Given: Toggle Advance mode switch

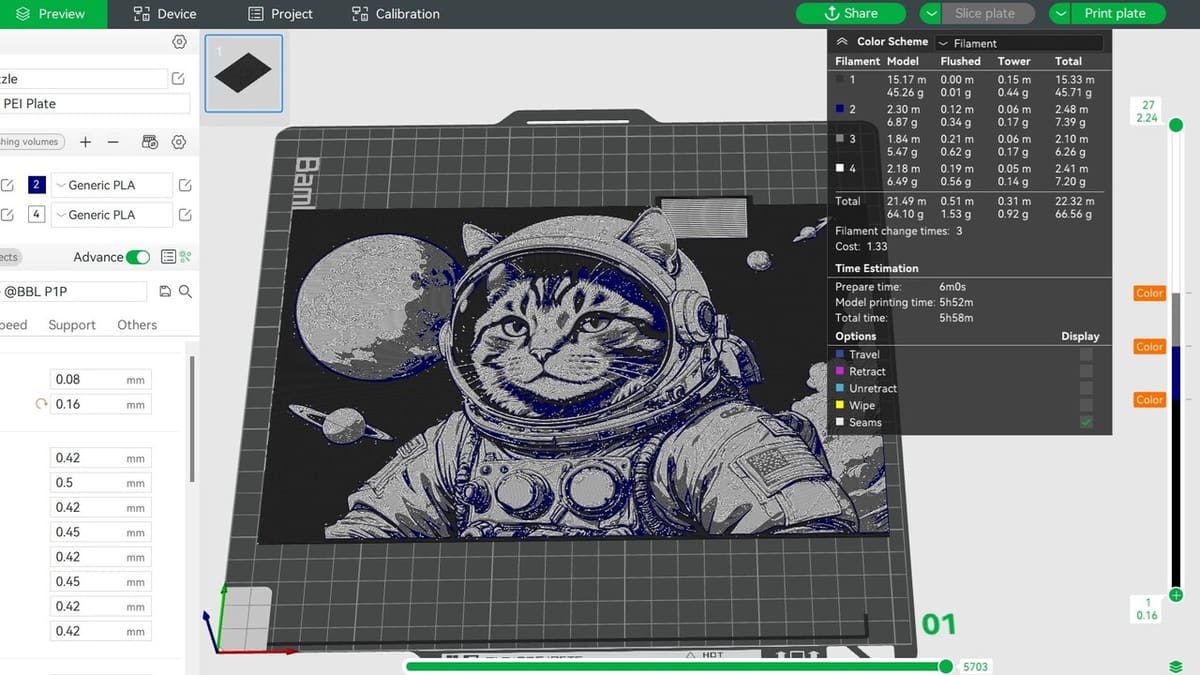Looking at the screenshot, I should point(138,257).
